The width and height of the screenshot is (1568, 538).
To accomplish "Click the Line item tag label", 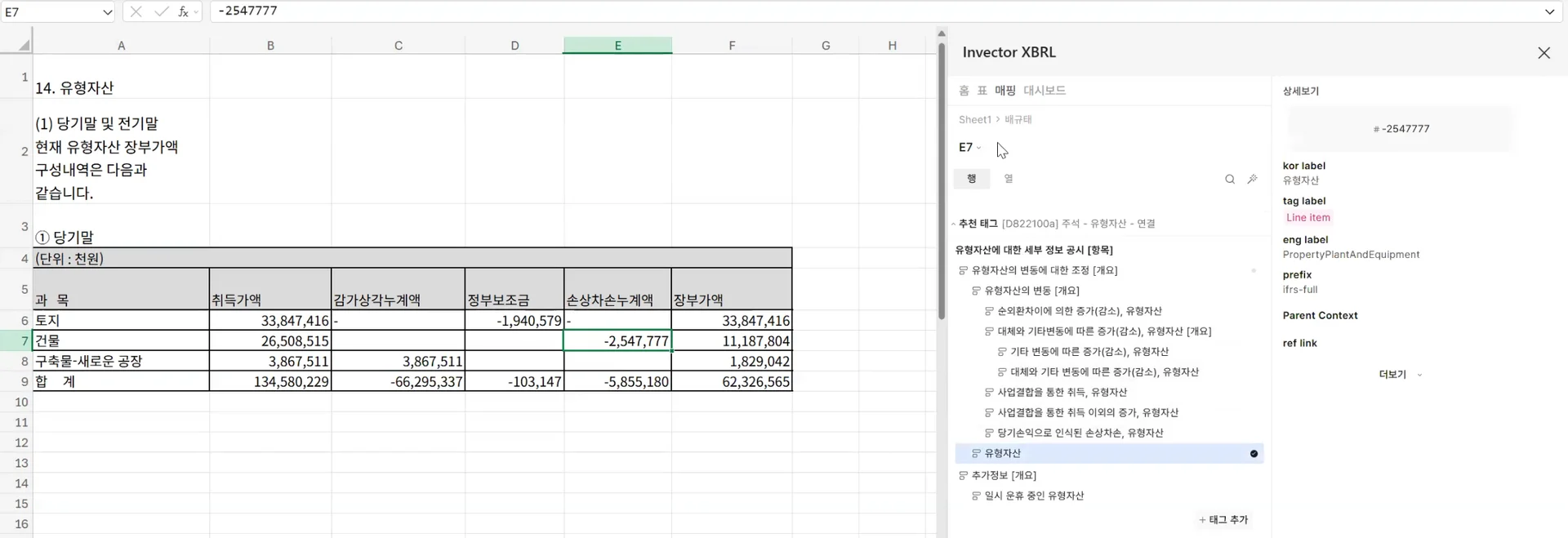I will [1307, 218].
